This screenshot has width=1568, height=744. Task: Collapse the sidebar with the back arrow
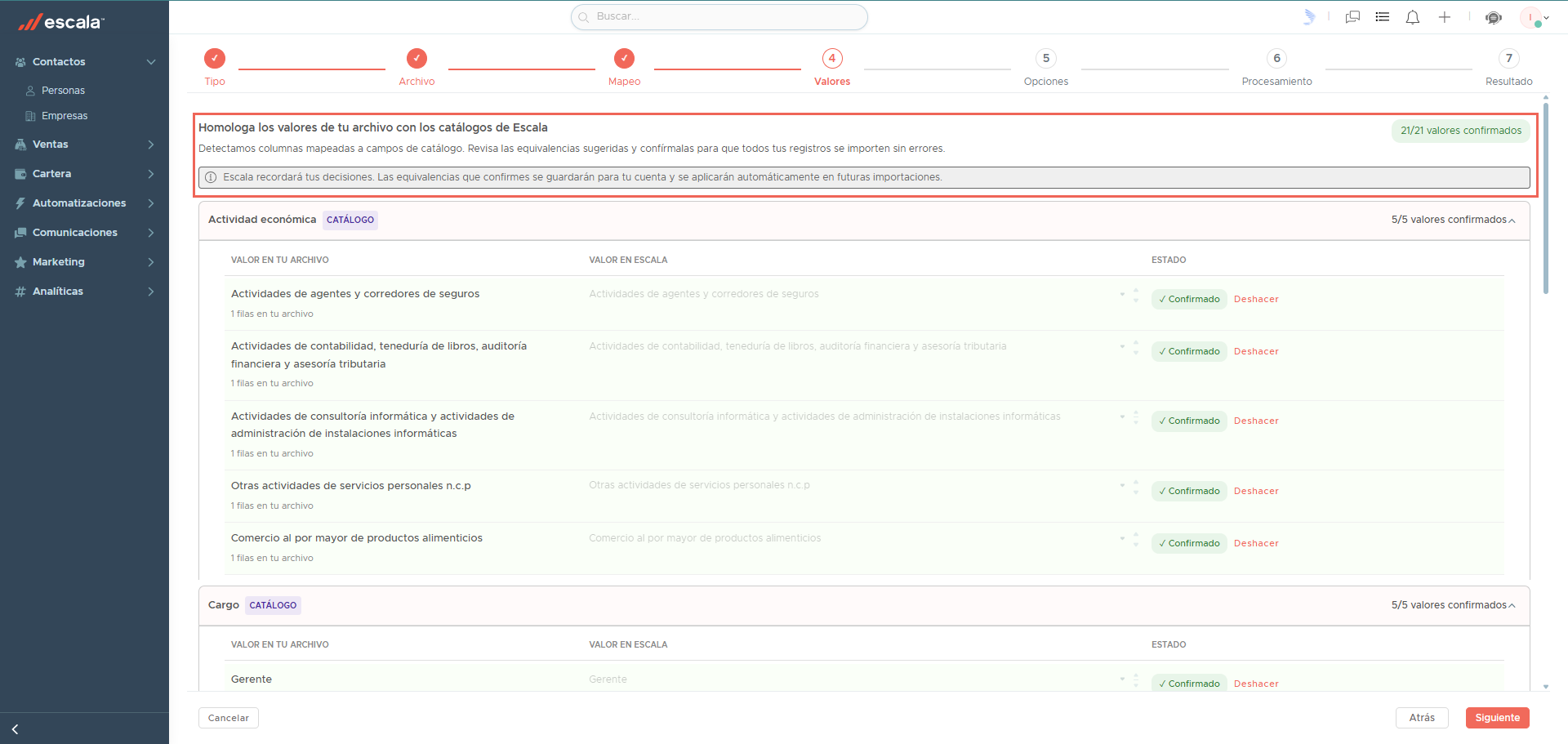(15, 729)
